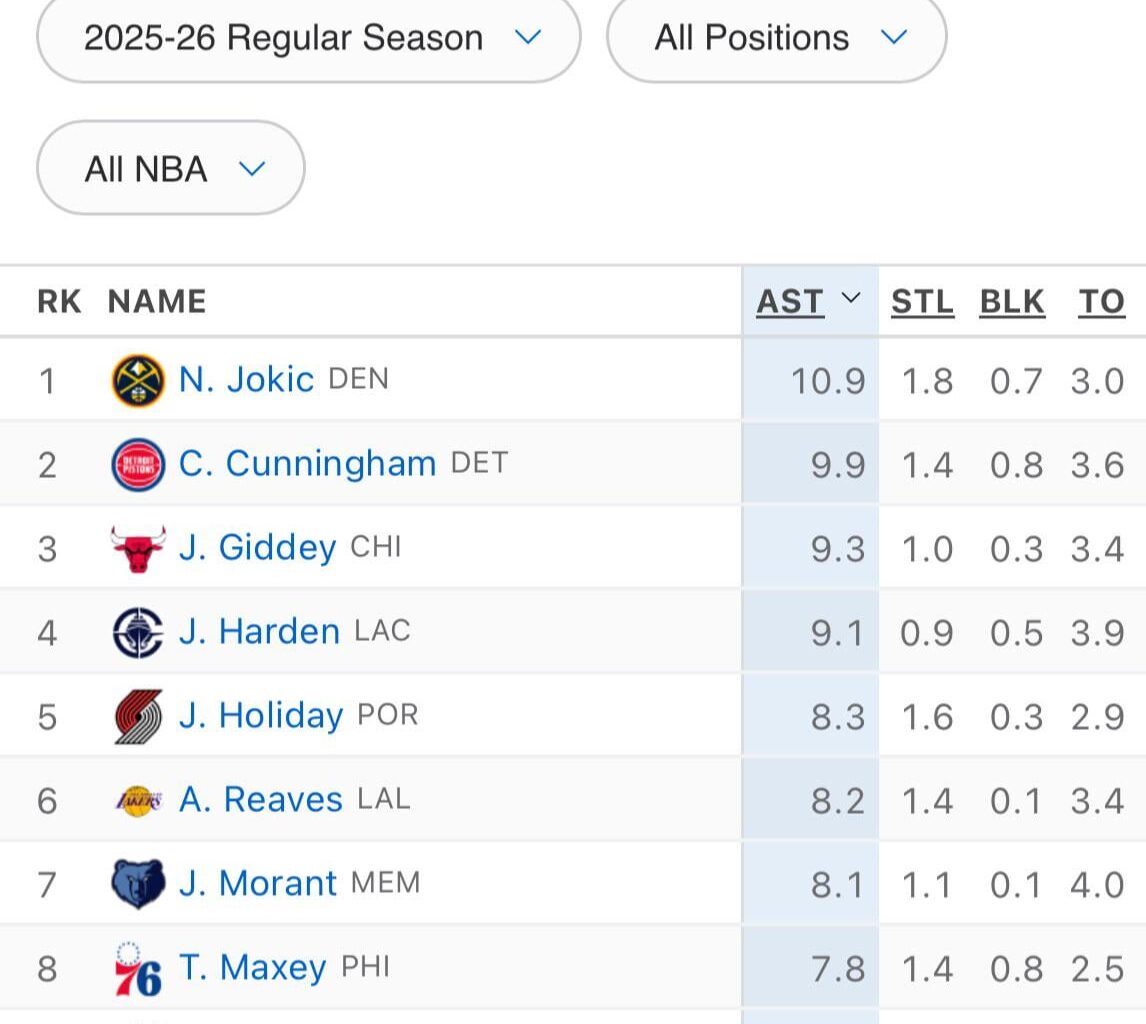Open the 2025-26 Regular Season dropdown
The width and height of the screenshot is (1146, 1024).
307,39
